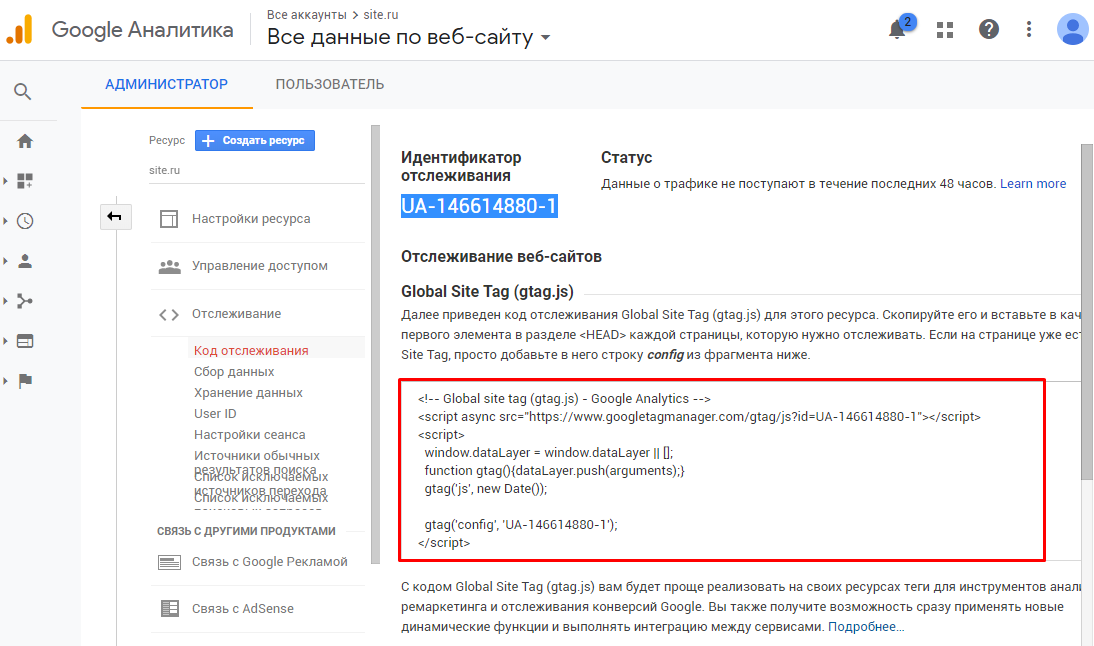Open the Audience person icon
This screenshot has height=646, width=1094.
click(x=25, y=261)
